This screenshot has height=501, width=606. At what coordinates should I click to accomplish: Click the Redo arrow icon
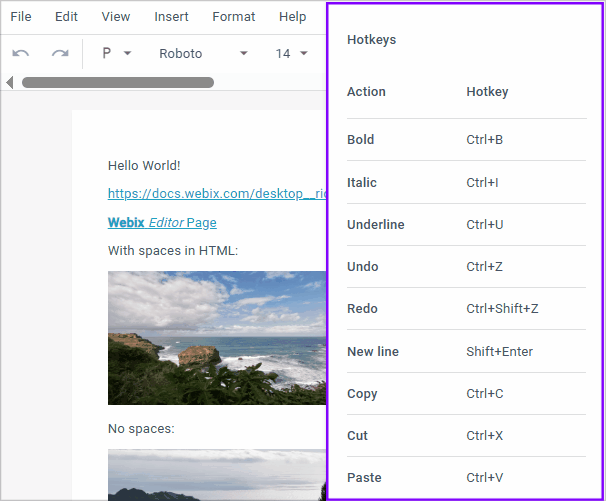point(60,54)
